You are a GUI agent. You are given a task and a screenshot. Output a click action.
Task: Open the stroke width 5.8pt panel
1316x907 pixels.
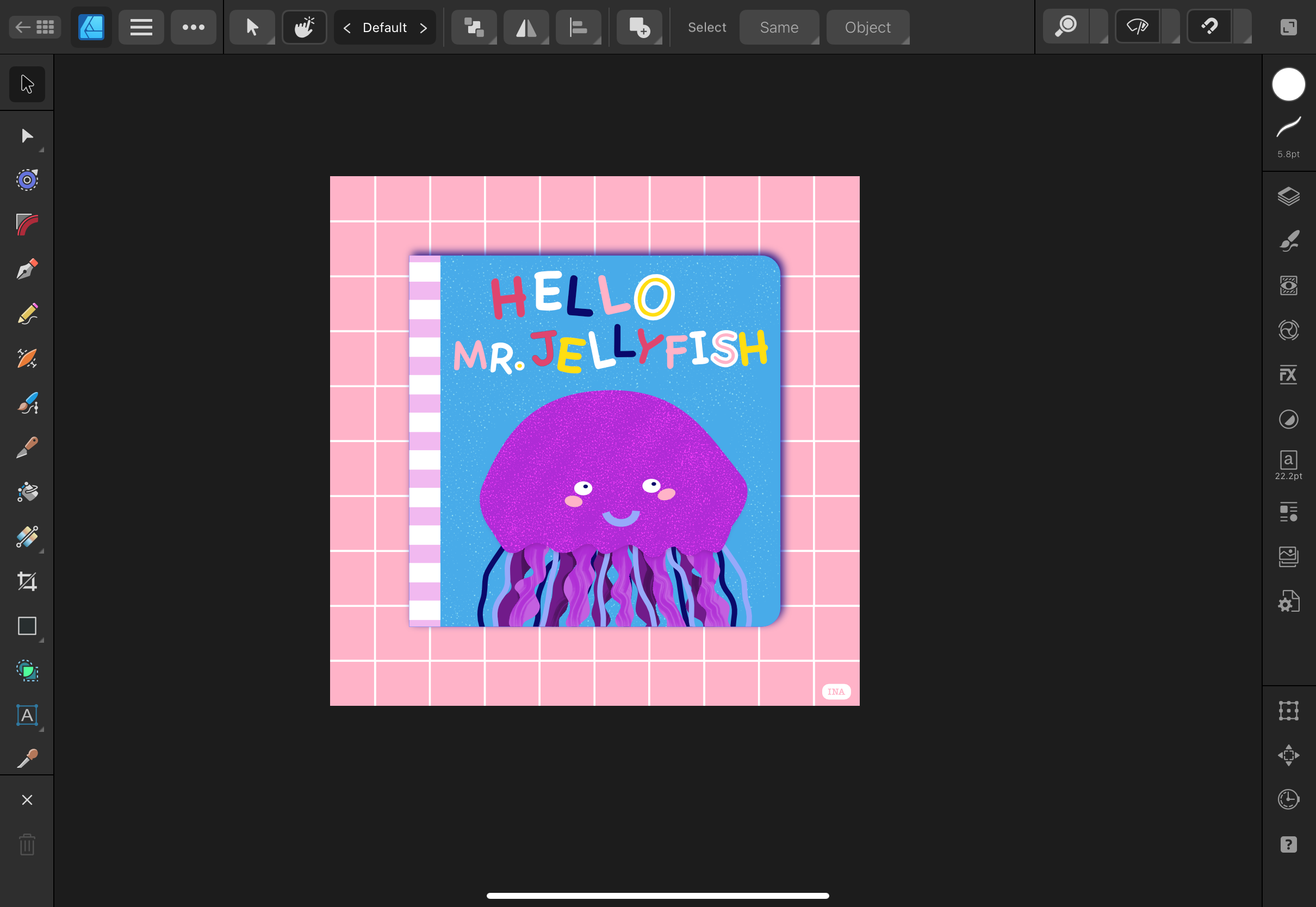coord(1289,137)
